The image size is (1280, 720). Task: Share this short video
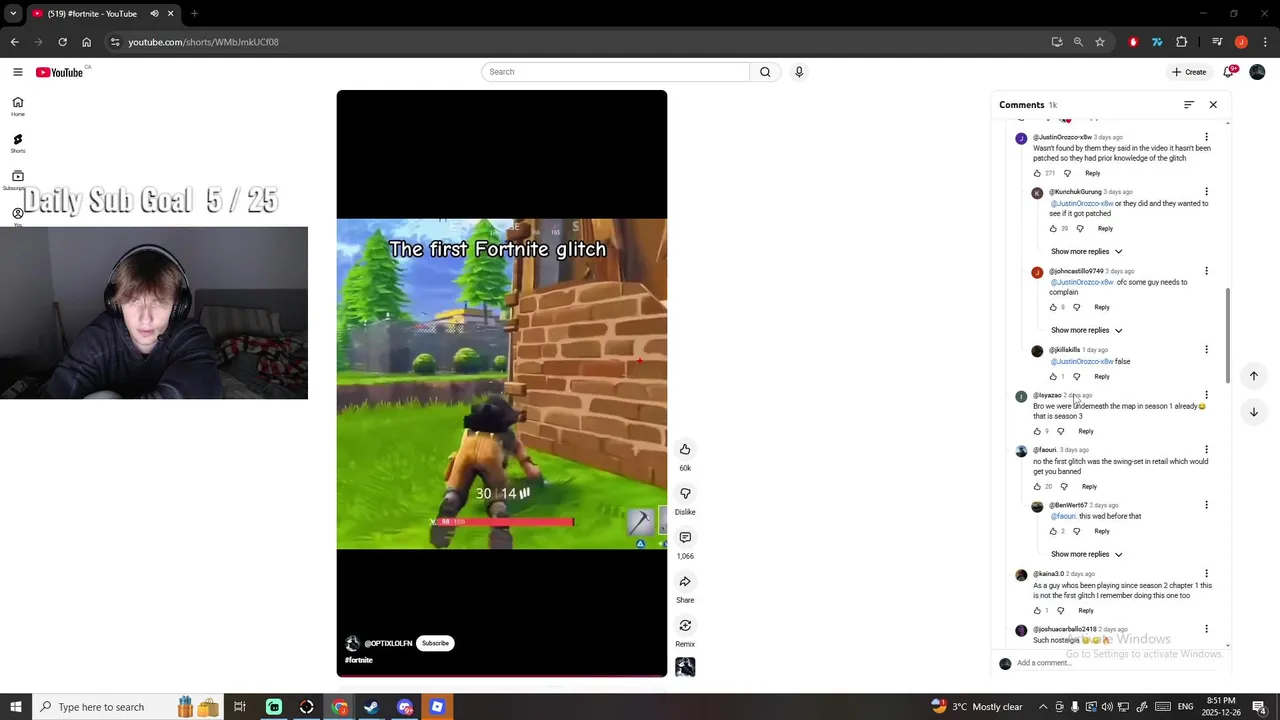[x=685, y=581]
